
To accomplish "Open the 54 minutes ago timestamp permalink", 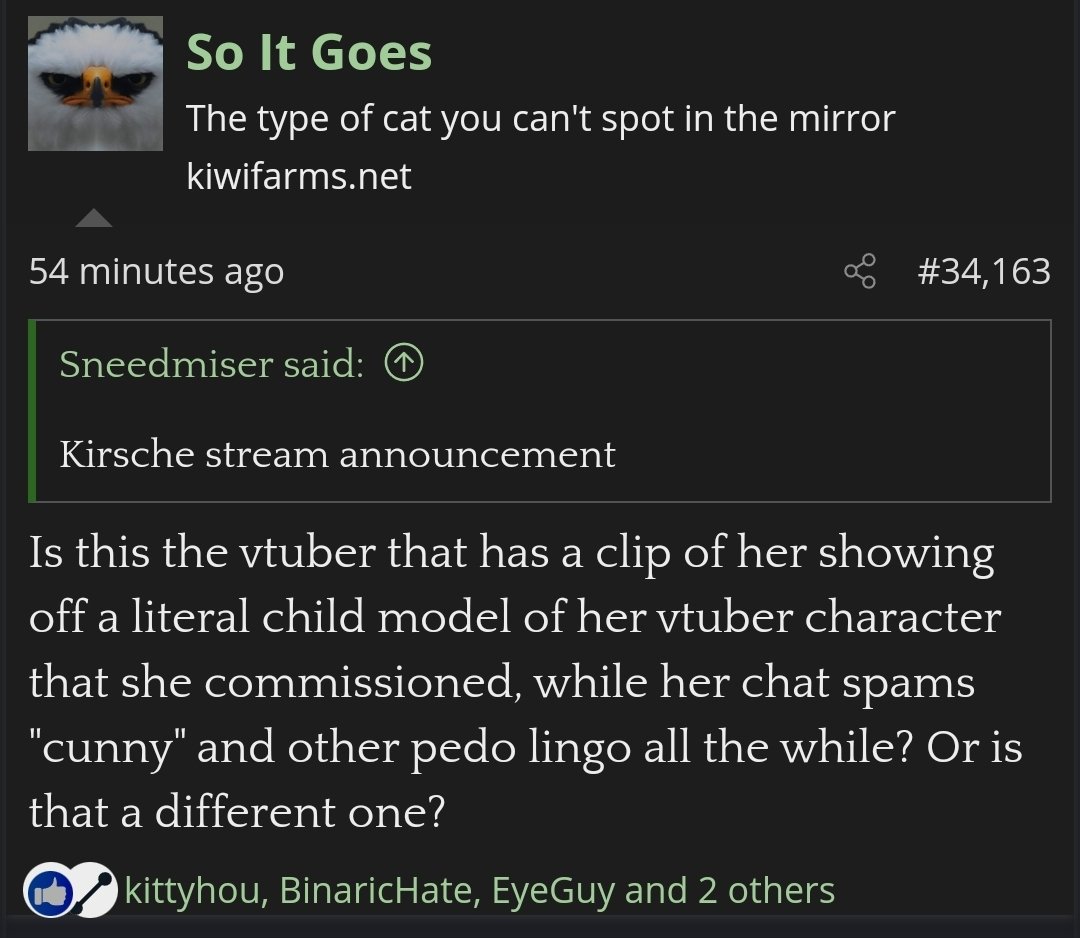I will coord(156,271).
